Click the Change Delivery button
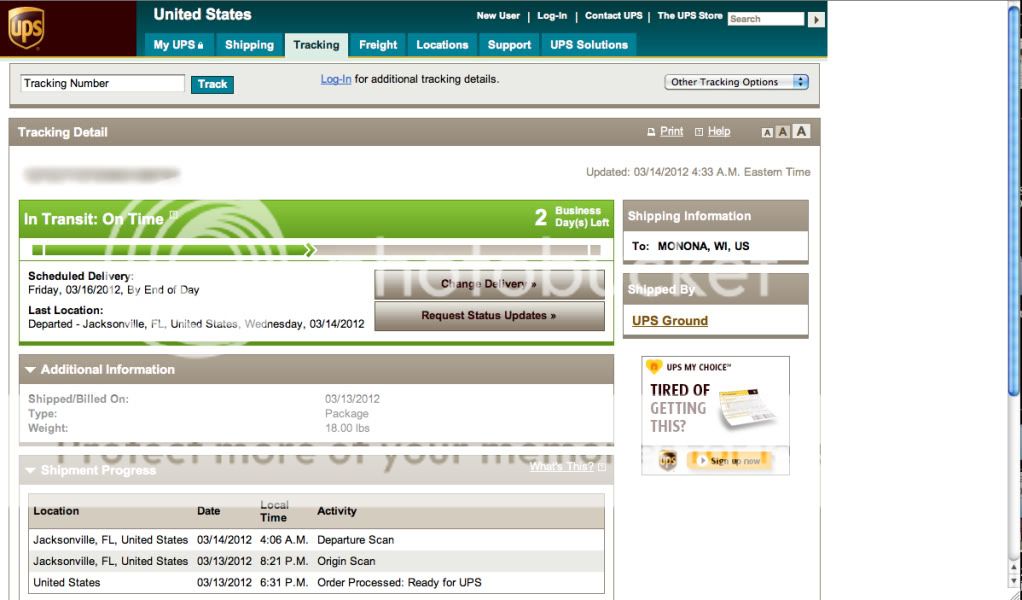The width and height of the screenshot is (1022, 600). tap(489, 284)
